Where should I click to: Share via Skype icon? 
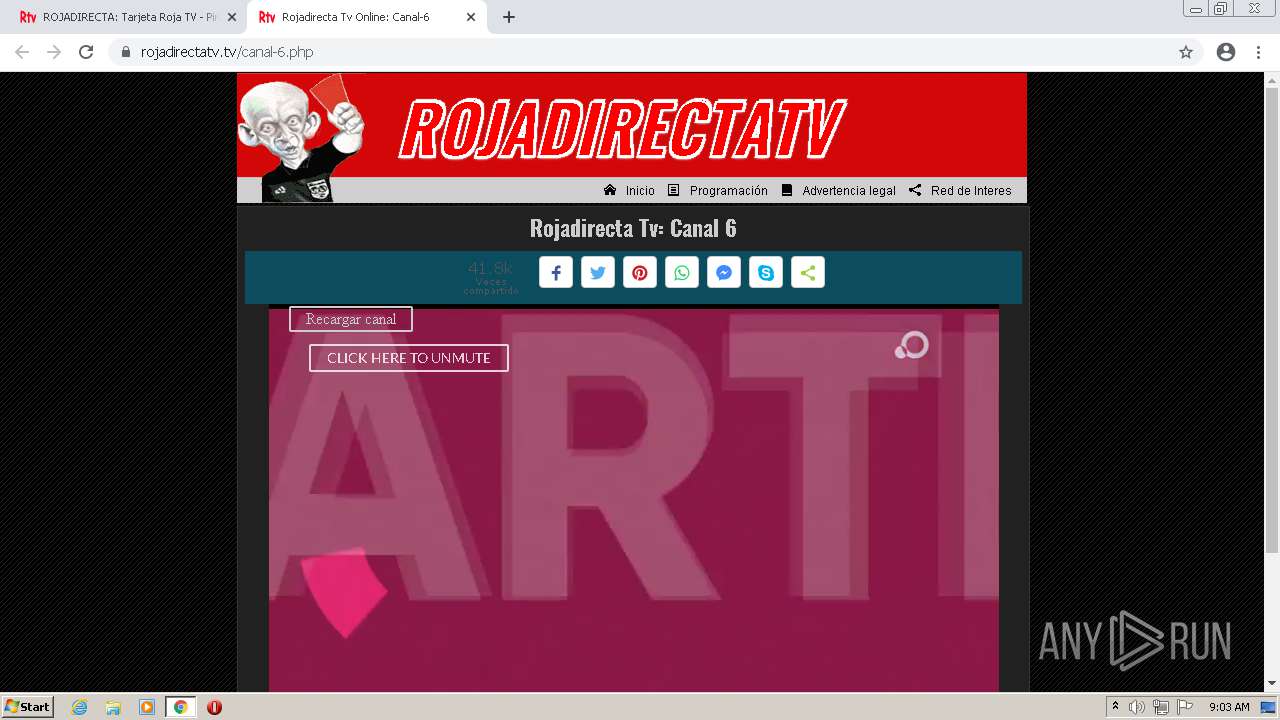point(766,273)
